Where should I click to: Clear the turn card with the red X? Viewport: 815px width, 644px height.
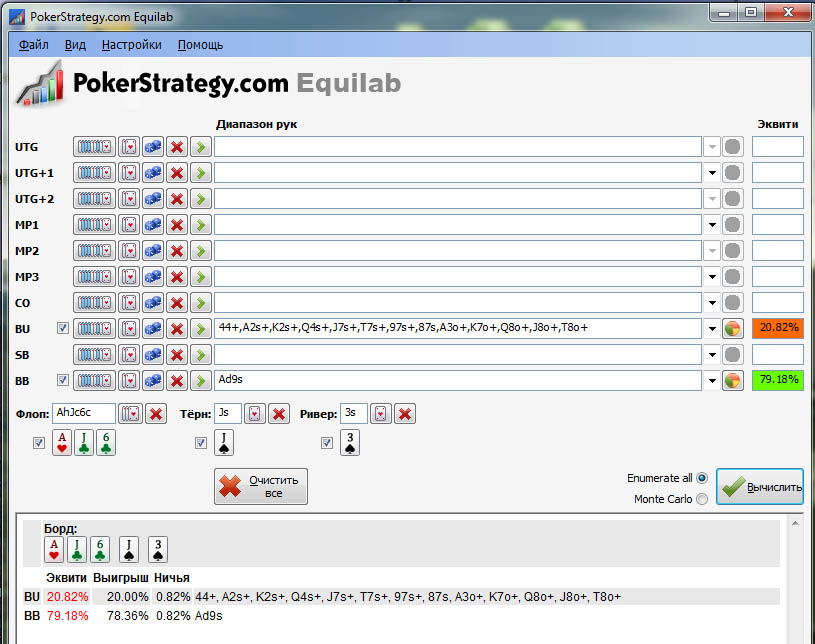coord(279,414)
